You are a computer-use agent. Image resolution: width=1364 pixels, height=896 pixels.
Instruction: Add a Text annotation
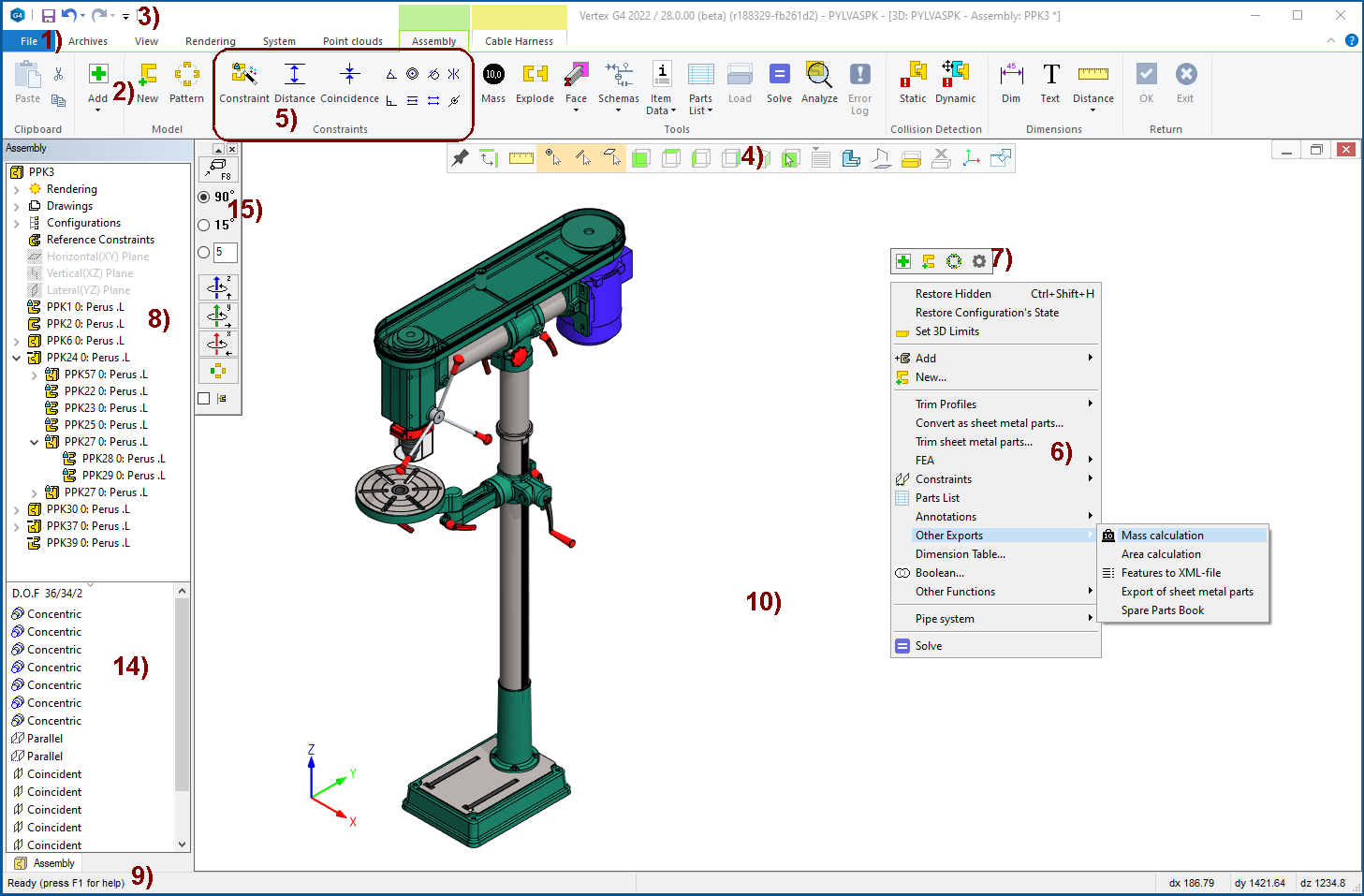pyautogui.click(x=1050, y=75)
